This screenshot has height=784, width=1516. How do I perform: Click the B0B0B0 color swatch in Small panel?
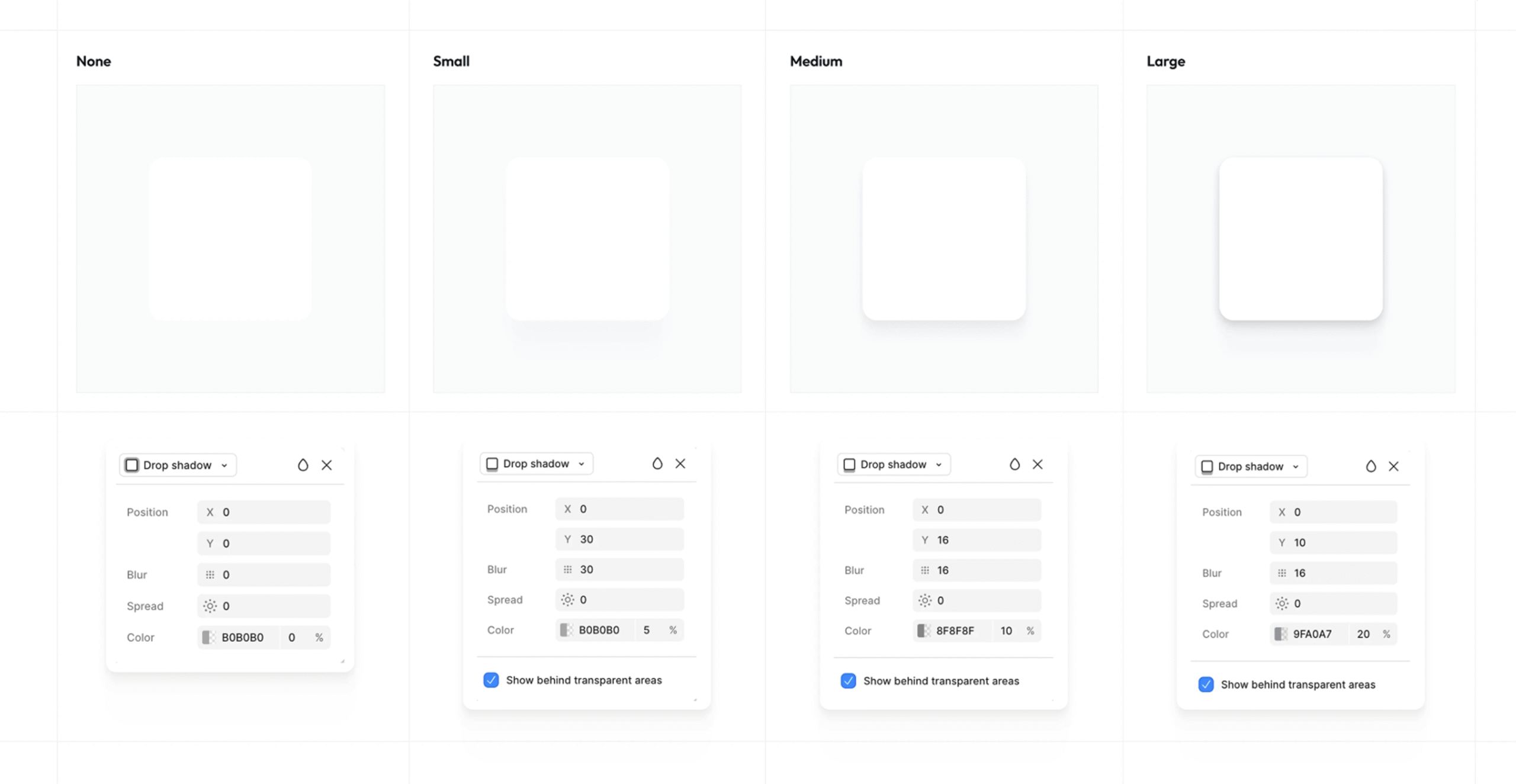click(566, 630)
